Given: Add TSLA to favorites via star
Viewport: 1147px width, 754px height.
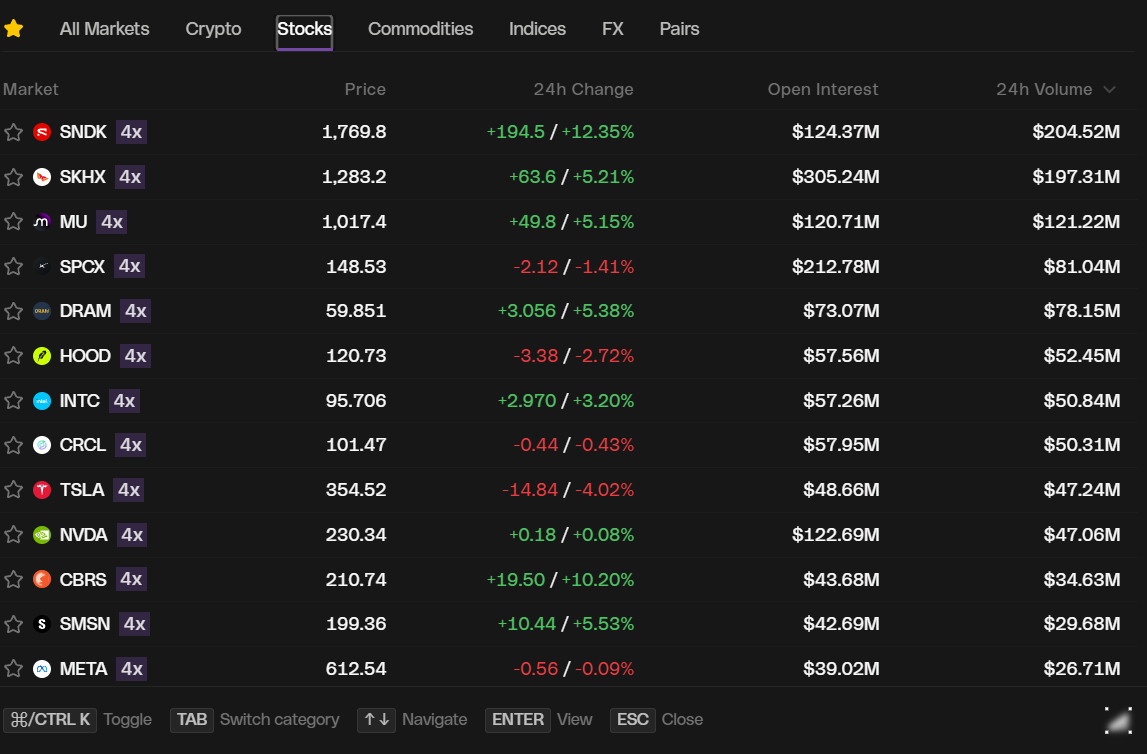Looking at the screenshot, I should (13, 490).
